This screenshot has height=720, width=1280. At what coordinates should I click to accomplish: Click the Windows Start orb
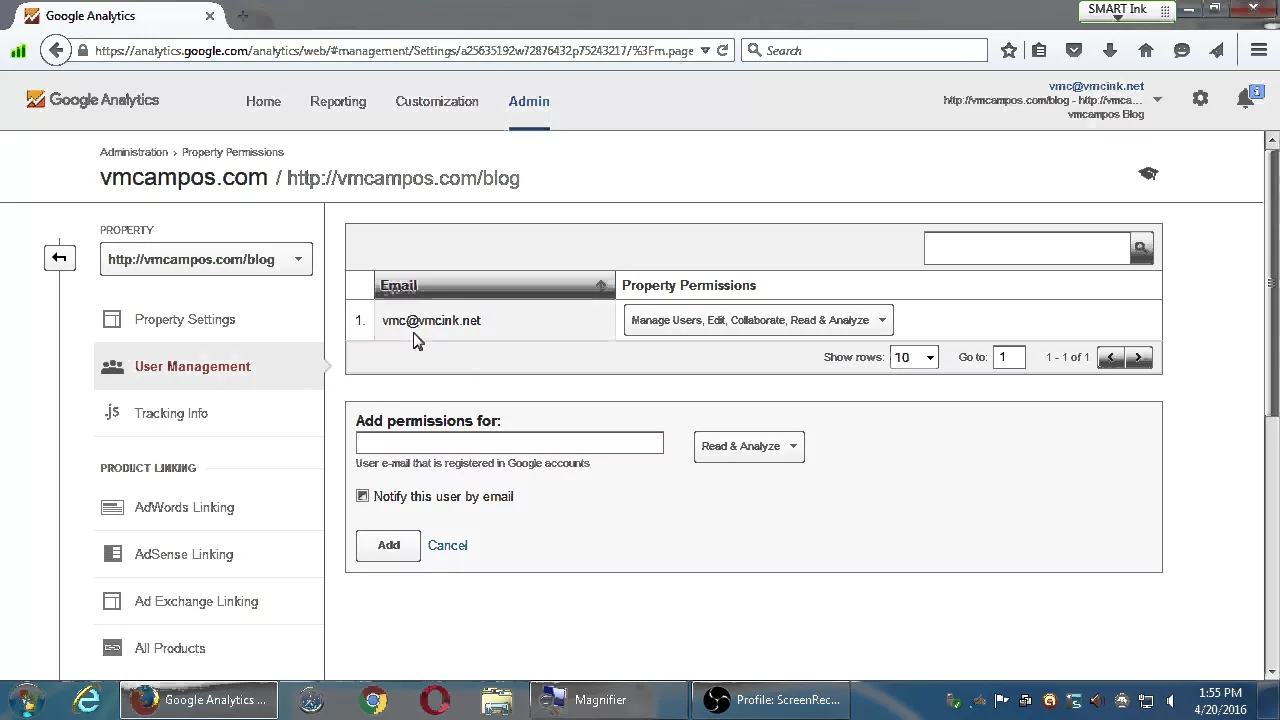click(x=26, y=699)
